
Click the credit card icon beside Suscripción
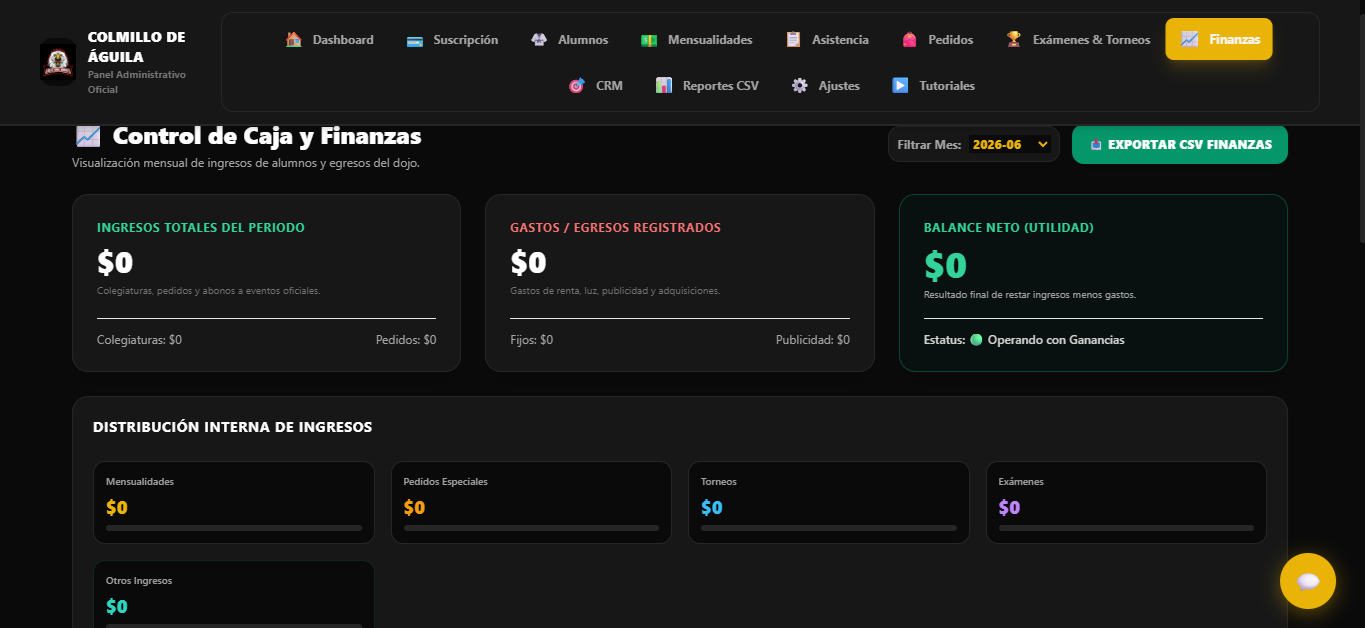tap(415, 40)
